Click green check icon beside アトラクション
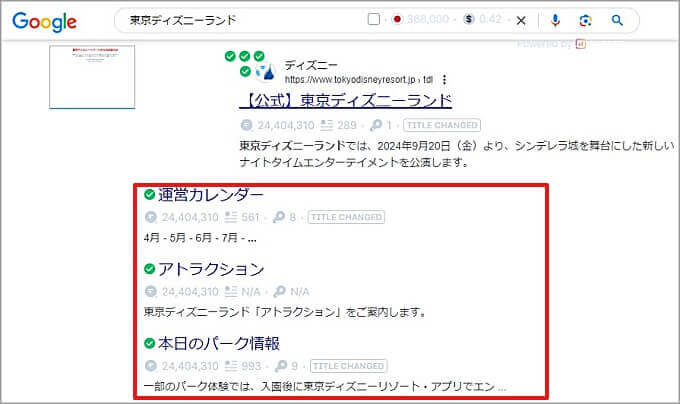The width and height of the screenshot is (680, 404). click(x=150, y=269)
